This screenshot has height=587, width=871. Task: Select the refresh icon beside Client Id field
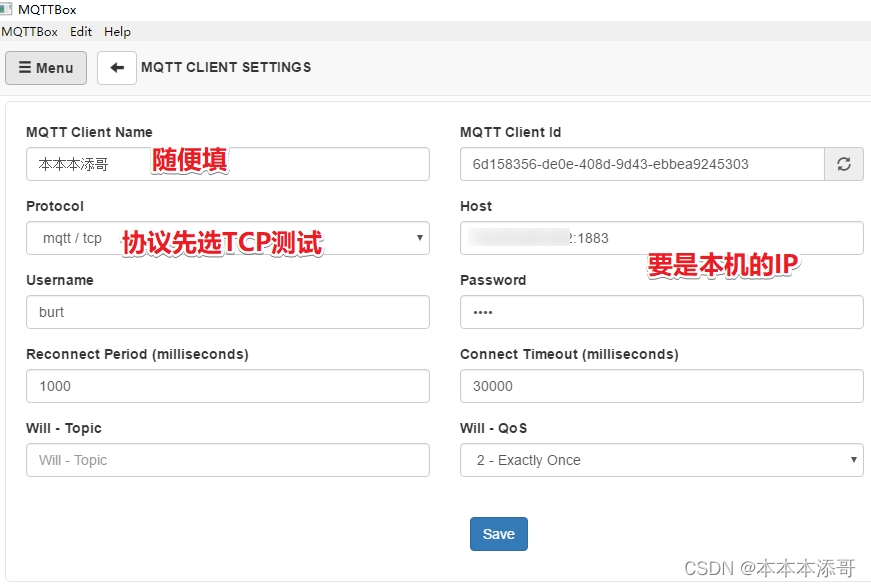(846, 162)
